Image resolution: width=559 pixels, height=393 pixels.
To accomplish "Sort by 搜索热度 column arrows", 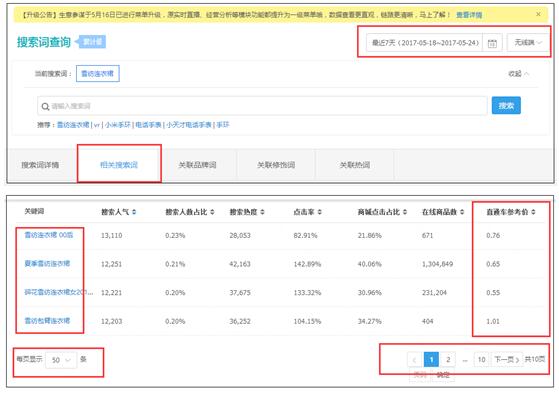I will tap(262, 212).
